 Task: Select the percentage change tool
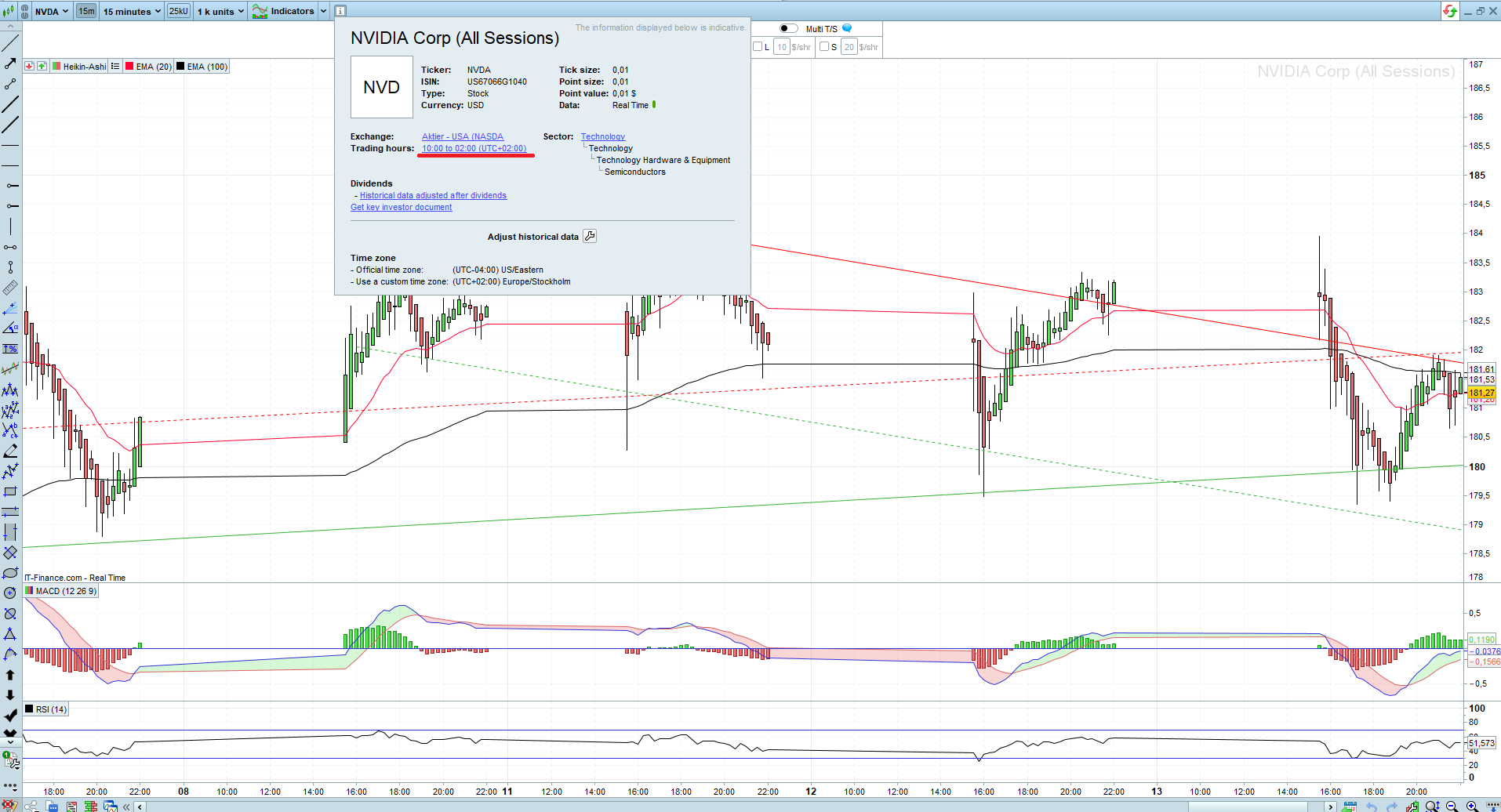point(10,349)
